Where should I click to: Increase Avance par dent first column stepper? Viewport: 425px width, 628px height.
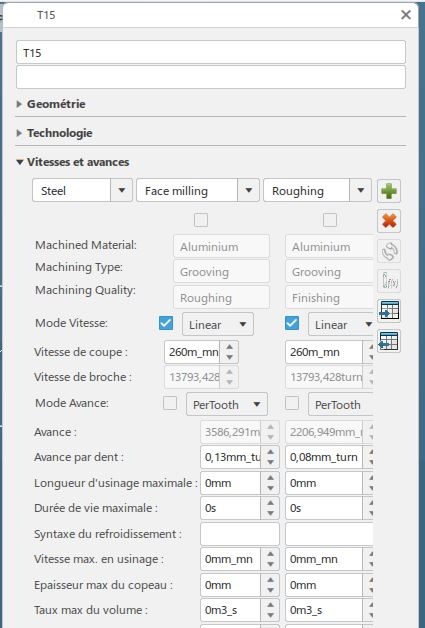pos(270,453)
